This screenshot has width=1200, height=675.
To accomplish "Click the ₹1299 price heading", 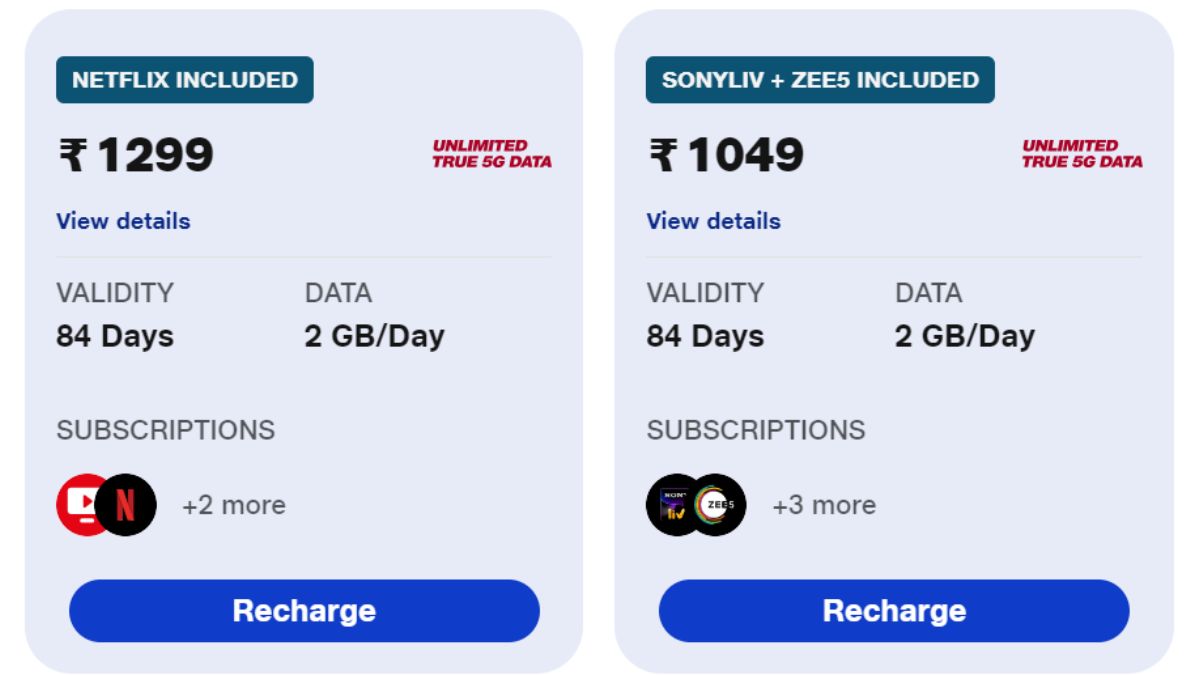I will pyautogui.click(x=136, y=155).
